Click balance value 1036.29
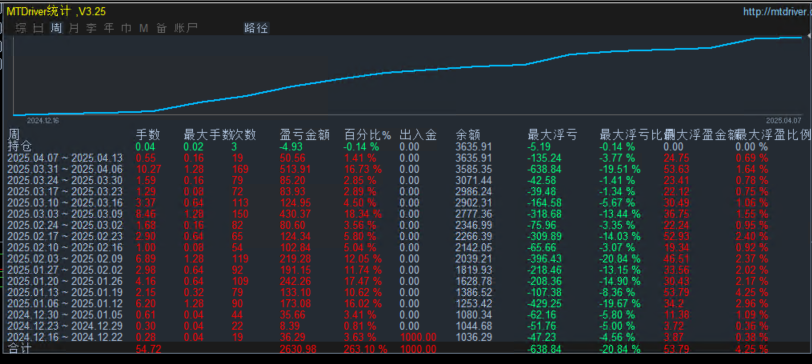 coord(473,337)
